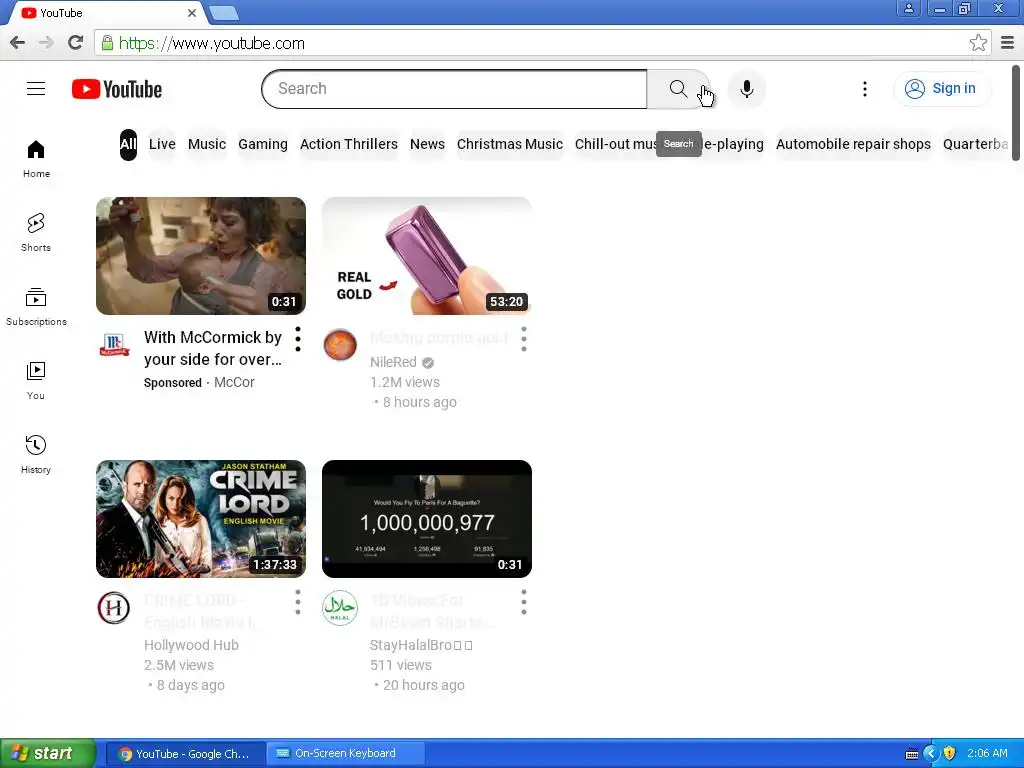
Task: Go back with browser back arrow
Action: click(x=18, y=43)
